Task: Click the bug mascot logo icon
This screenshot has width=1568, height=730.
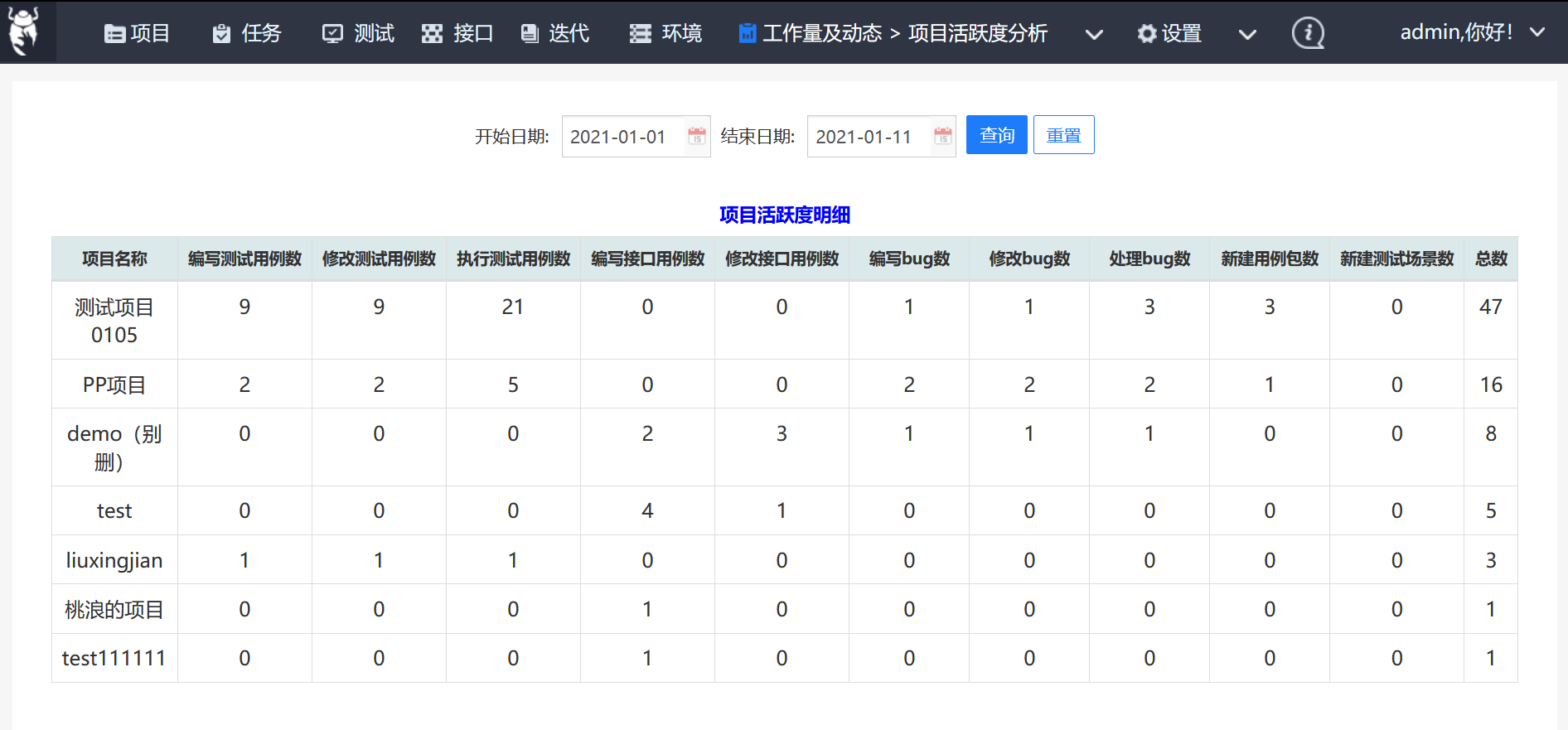Action: tap(24, 31)
